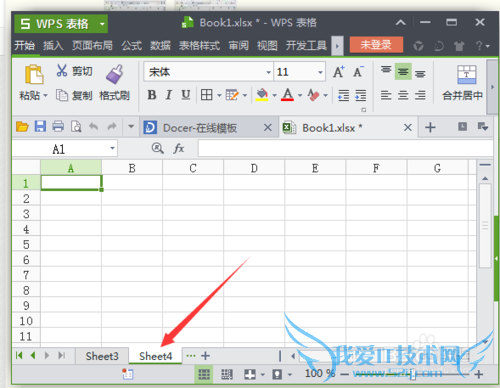Zoom in with plus button
The image size is (500, 388).
tap(479, 375)
